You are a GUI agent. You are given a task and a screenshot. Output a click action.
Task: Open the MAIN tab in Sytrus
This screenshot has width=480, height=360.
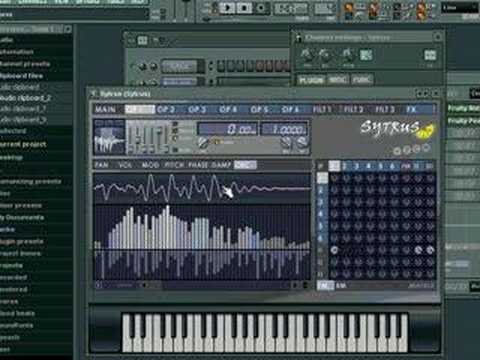click(x=105, y=110)
